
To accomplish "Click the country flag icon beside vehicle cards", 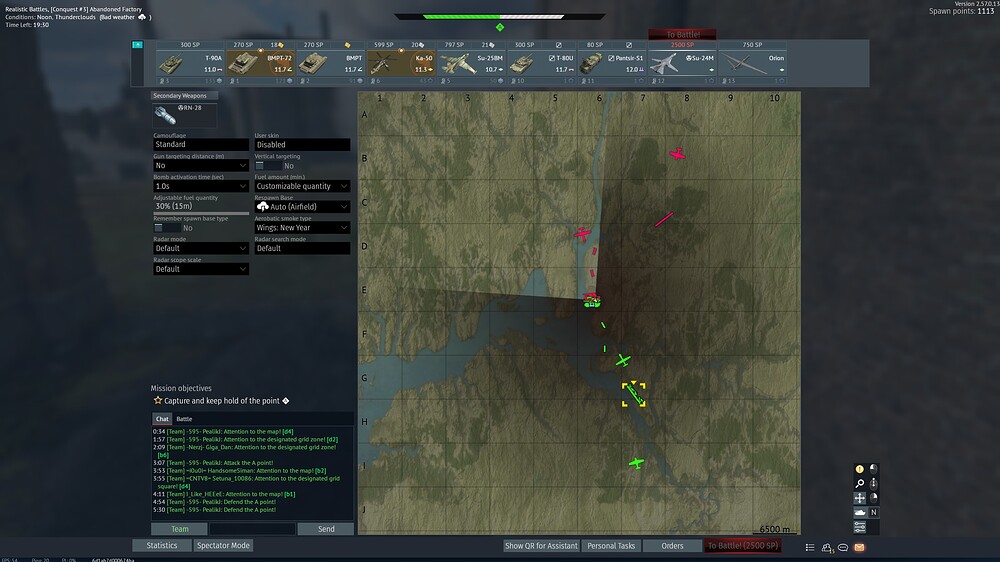I will 137,45.
